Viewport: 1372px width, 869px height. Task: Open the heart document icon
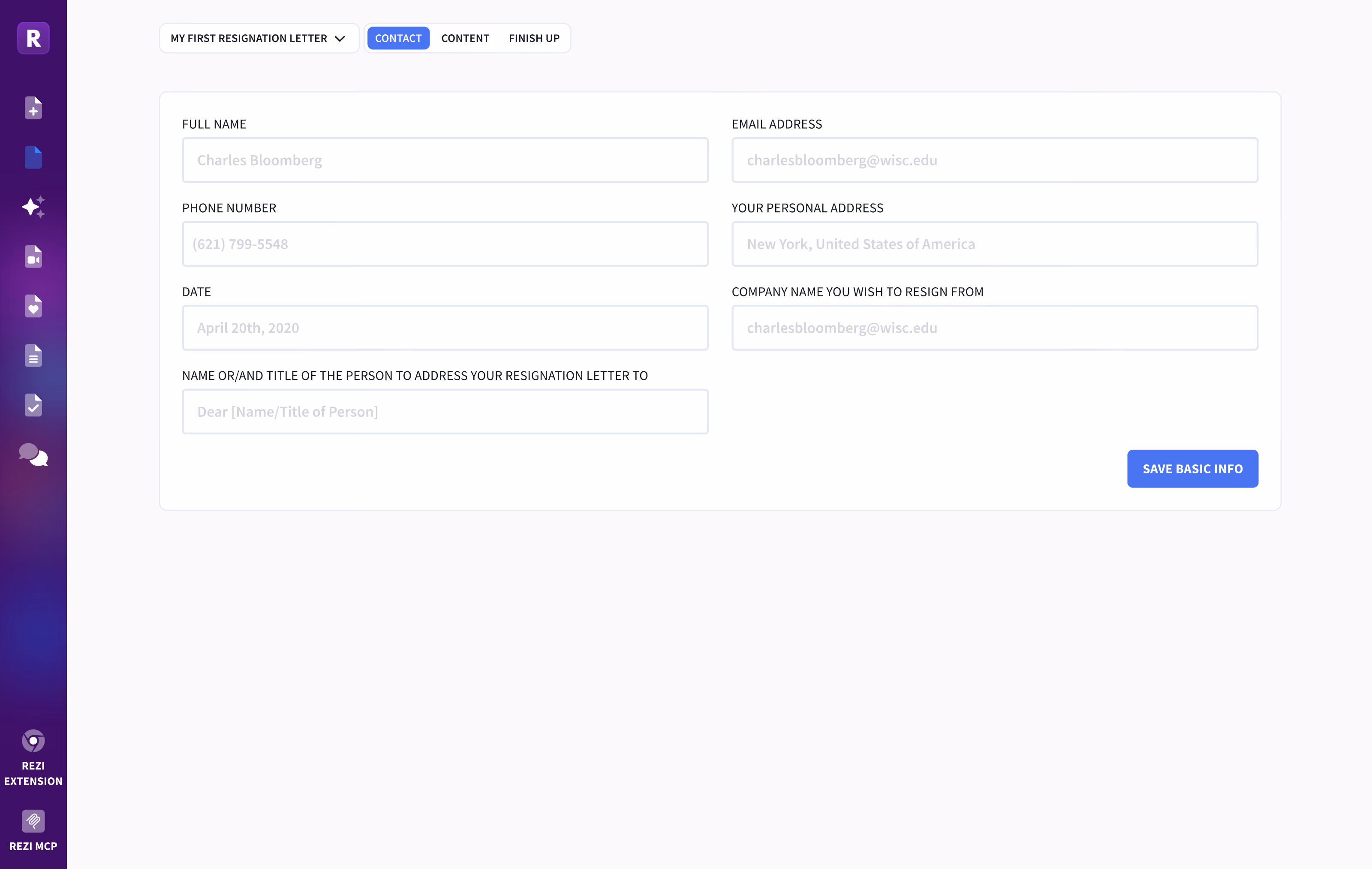pos(33,306)
